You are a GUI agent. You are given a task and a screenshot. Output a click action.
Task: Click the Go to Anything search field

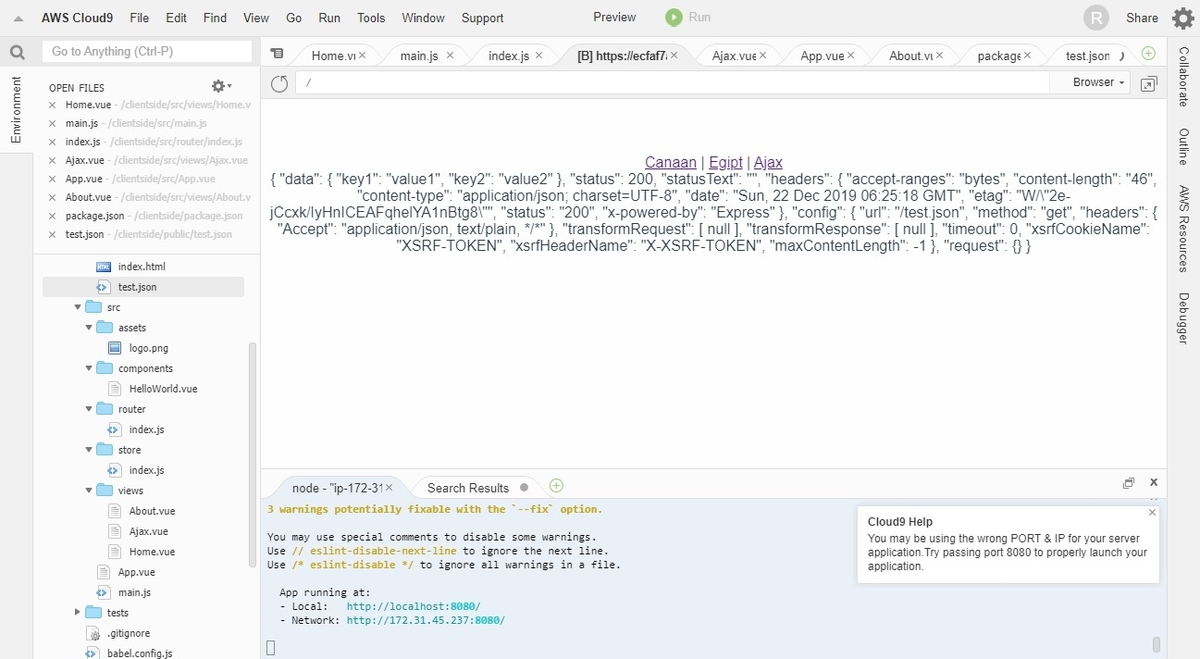pos(147,51)
